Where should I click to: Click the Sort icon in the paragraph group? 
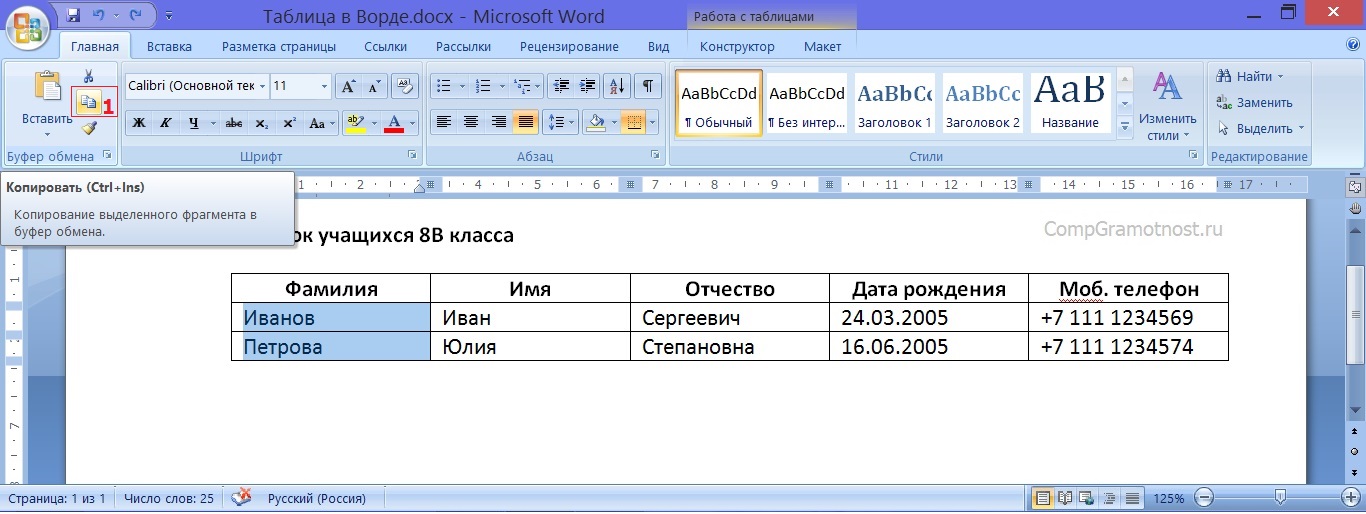coord(617,86)
